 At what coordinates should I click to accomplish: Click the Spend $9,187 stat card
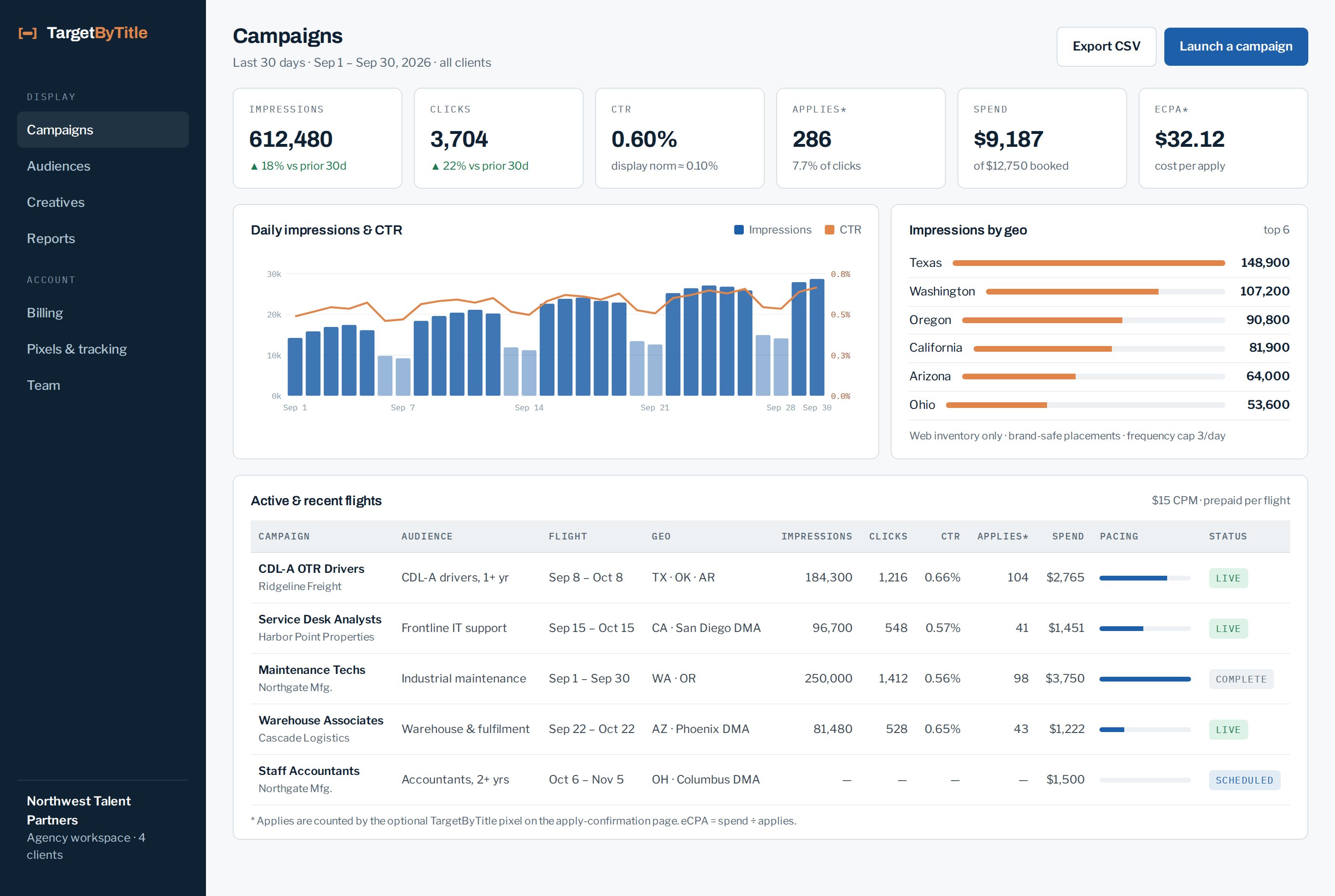click(1042, 138)
